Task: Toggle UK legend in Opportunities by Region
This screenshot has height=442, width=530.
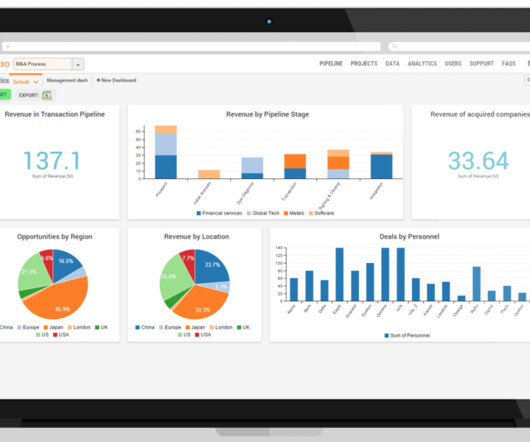Action: click(101, 327)
